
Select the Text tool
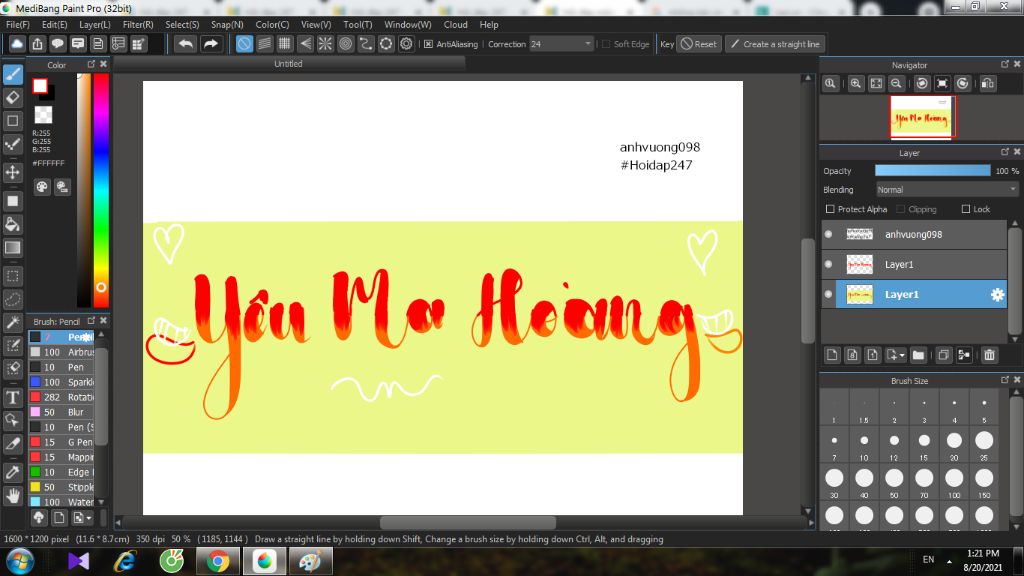pos(13,397)
